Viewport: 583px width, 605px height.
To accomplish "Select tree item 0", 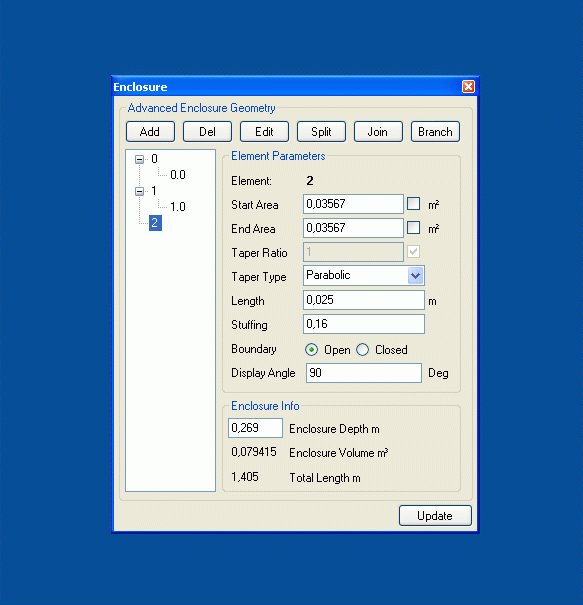I will [154, 159].
